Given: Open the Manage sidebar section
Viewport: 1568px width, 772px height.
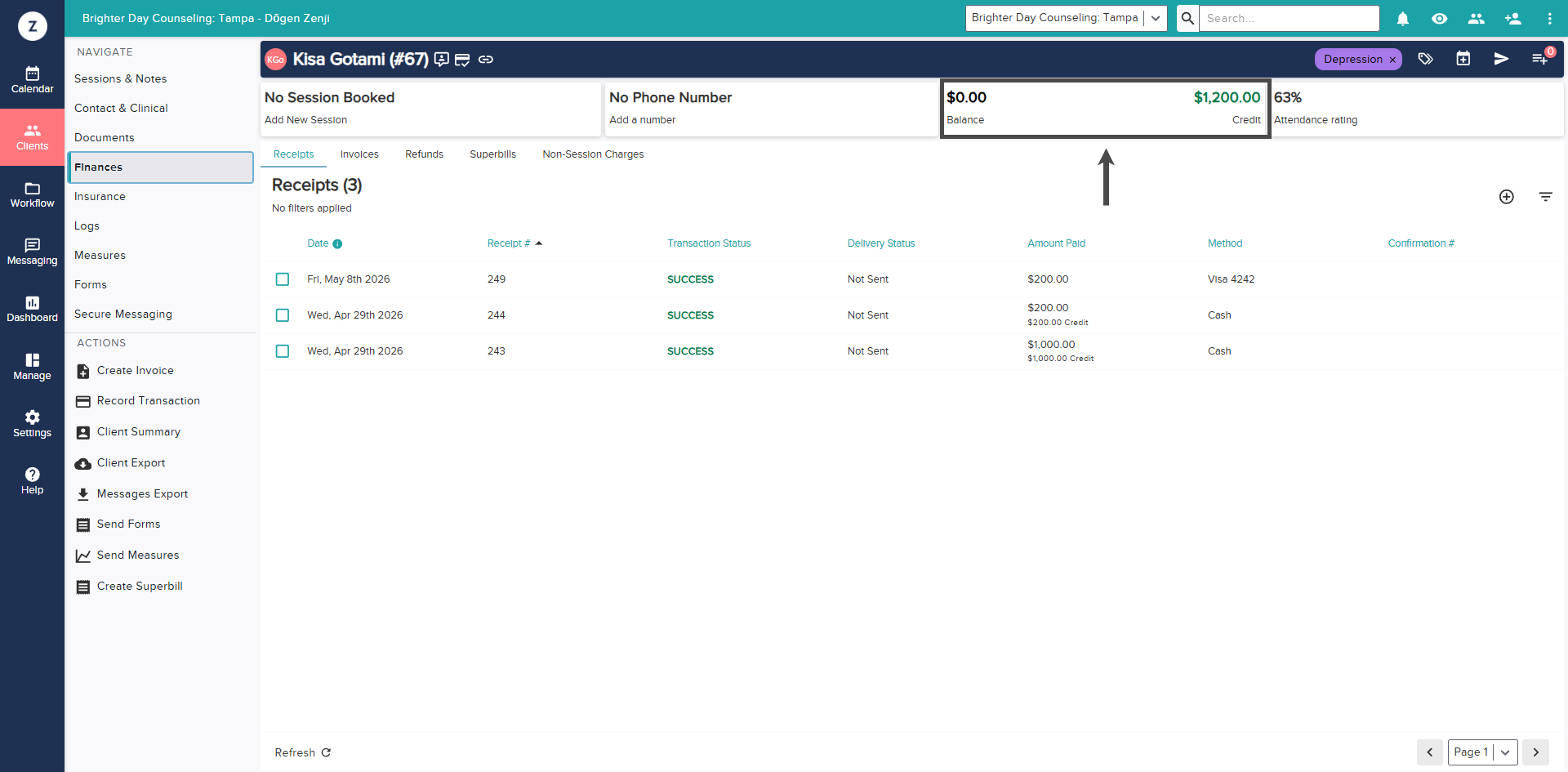Looking at the screenshot, I should [32, 367].
